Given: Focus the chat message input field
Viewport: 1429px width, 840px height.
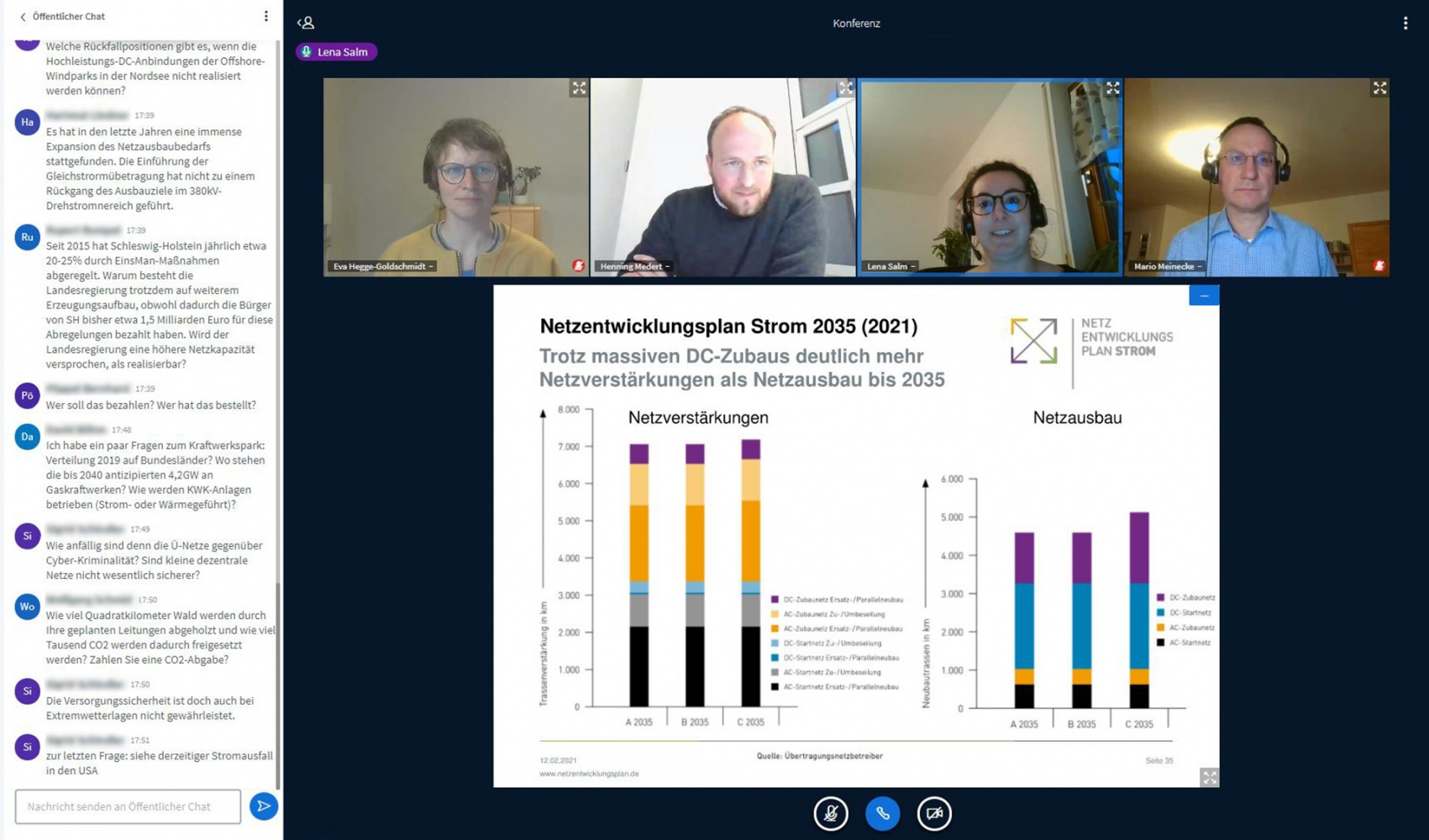Looking at the screenshot, I should [x=128, y=806].
